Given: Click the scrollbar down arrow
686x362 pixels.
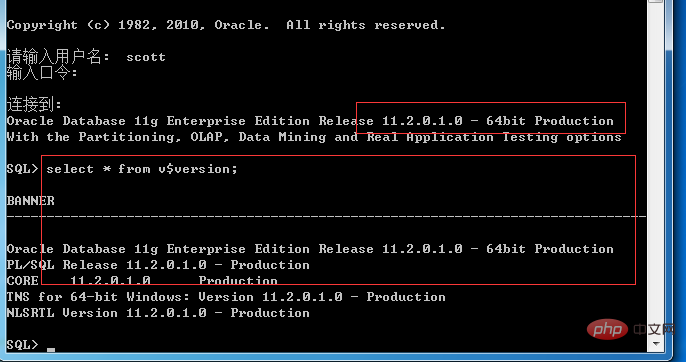Looking at the screenshot, I should tap(655, 344).
